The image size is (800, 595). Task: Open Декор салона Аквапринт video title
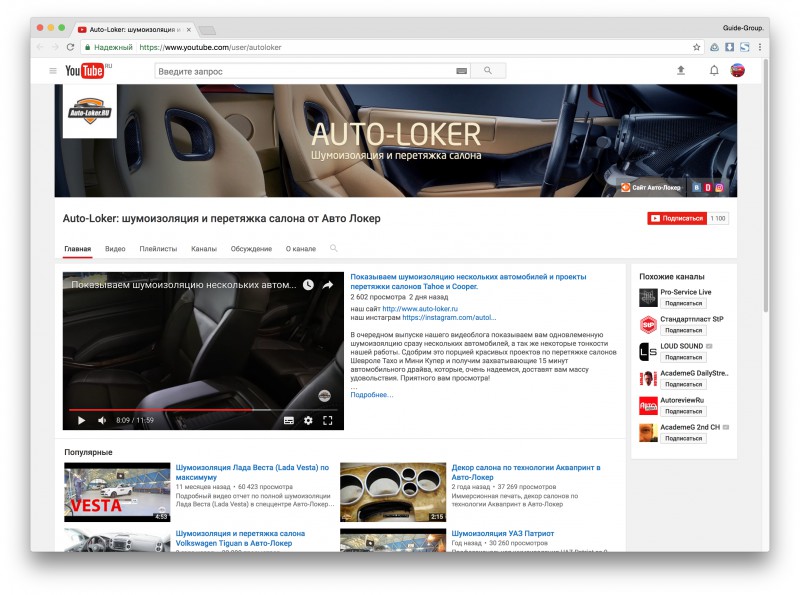coord(526,472)
